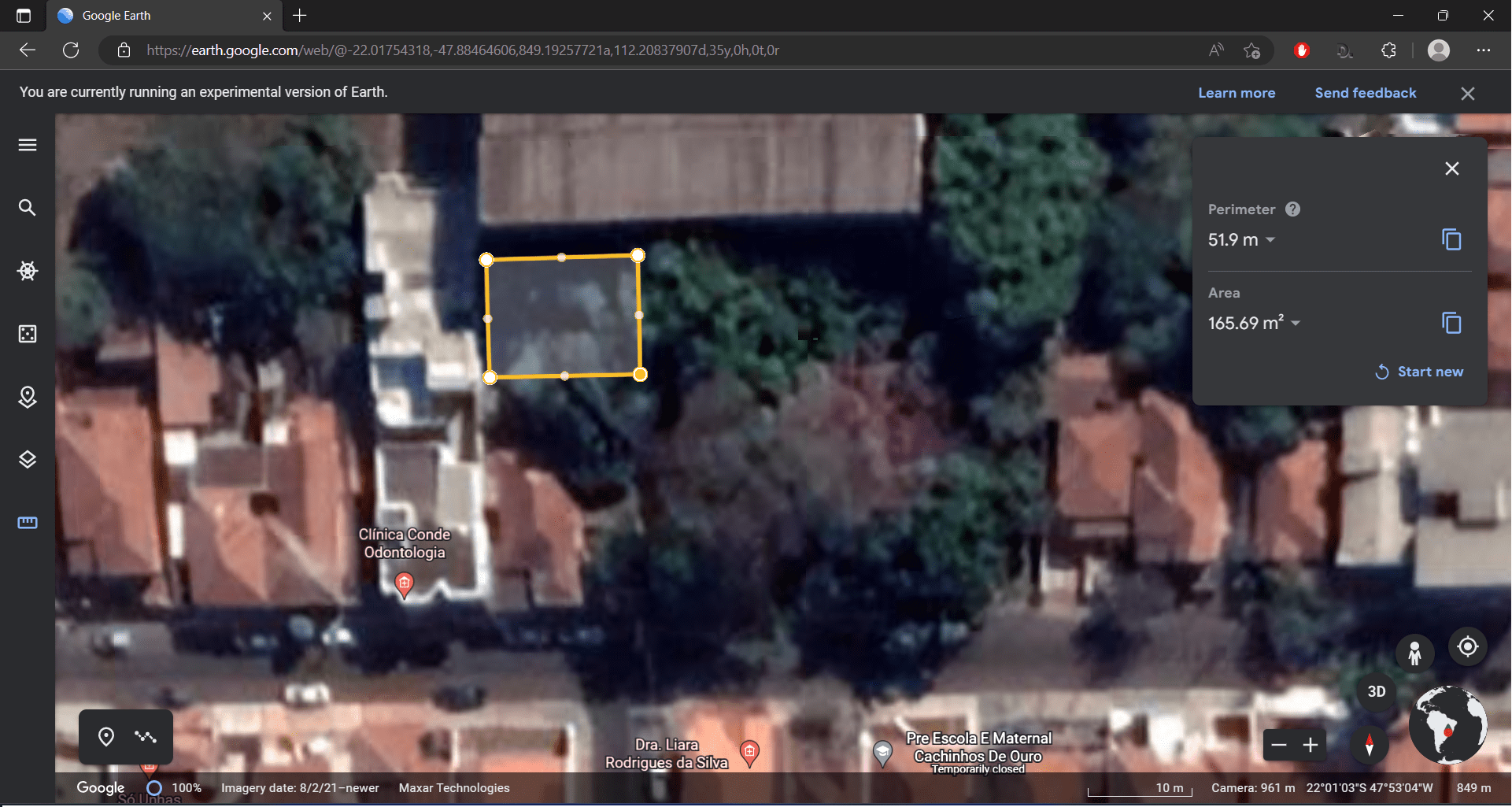This screenshot has height=807, width=1512.
Task: Click the I'm Feeling Lucky dice icon
Action: point(28,334)
